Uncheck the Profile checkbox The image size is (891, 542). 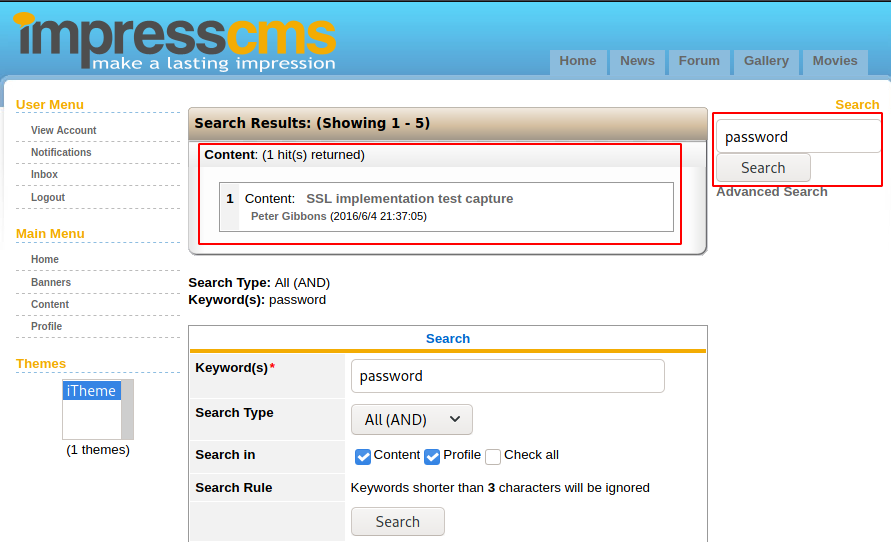pyautogui.click(x=432, y=456)
